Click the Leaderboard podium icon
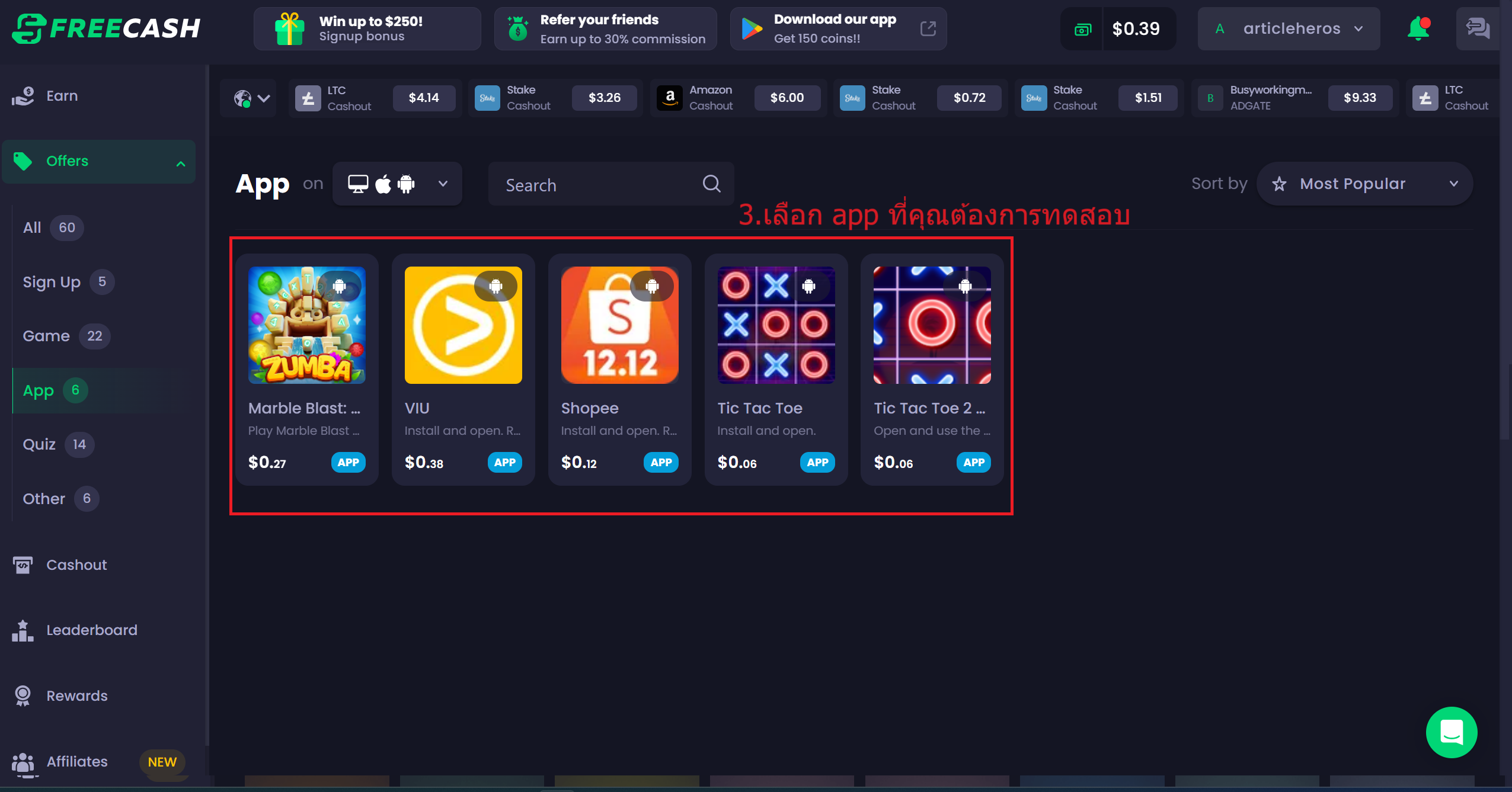This screenshot has height=792, width=1512. coord(23,630)
